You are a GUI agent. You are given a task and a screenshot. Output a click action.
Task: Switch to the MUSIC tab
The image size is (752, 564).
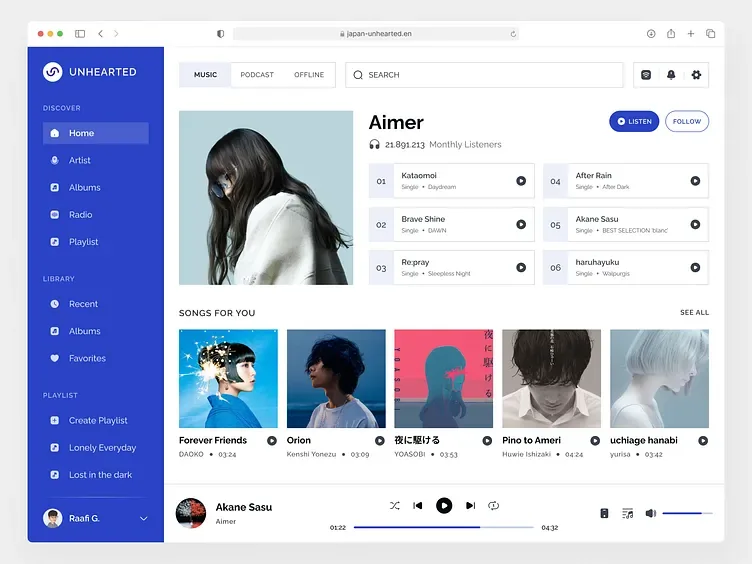pos(205,75)
